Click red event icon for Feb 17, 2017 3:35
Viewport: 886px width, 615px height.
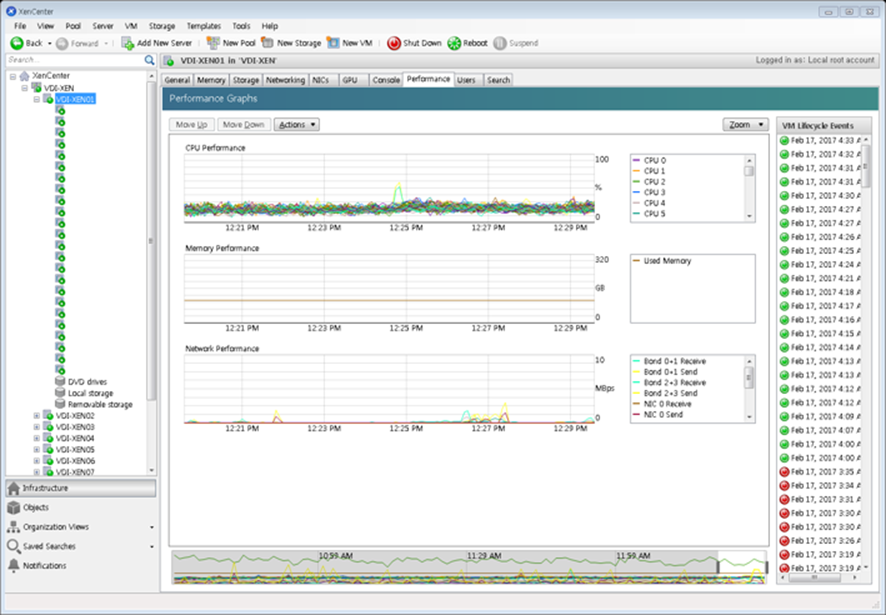coord(784,471)
